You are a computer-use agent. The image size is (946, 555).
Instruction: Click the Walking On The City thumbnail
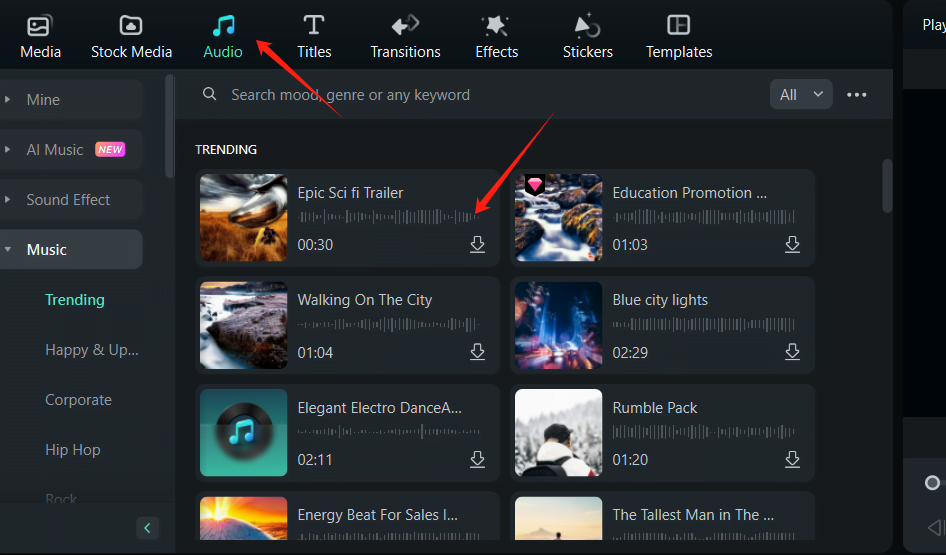point(244,325)
